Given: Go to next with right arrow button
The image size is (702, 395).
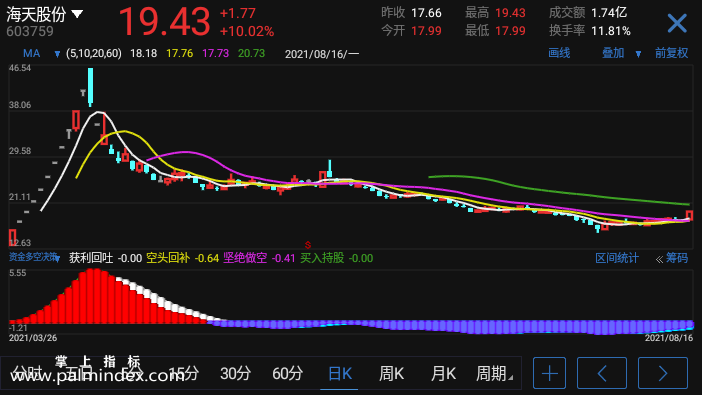Looking at the screenshot, I should pos(663,373).
